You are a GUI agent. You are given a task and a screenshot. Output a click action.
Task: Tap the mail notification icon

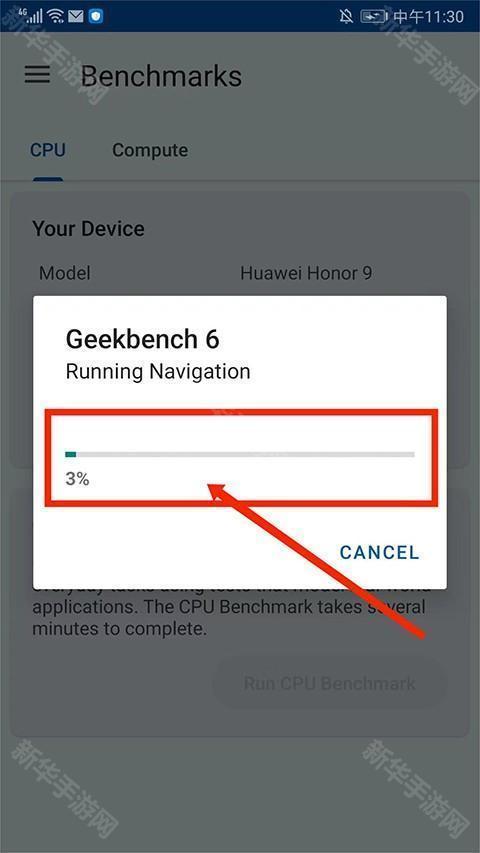(76, 16)
